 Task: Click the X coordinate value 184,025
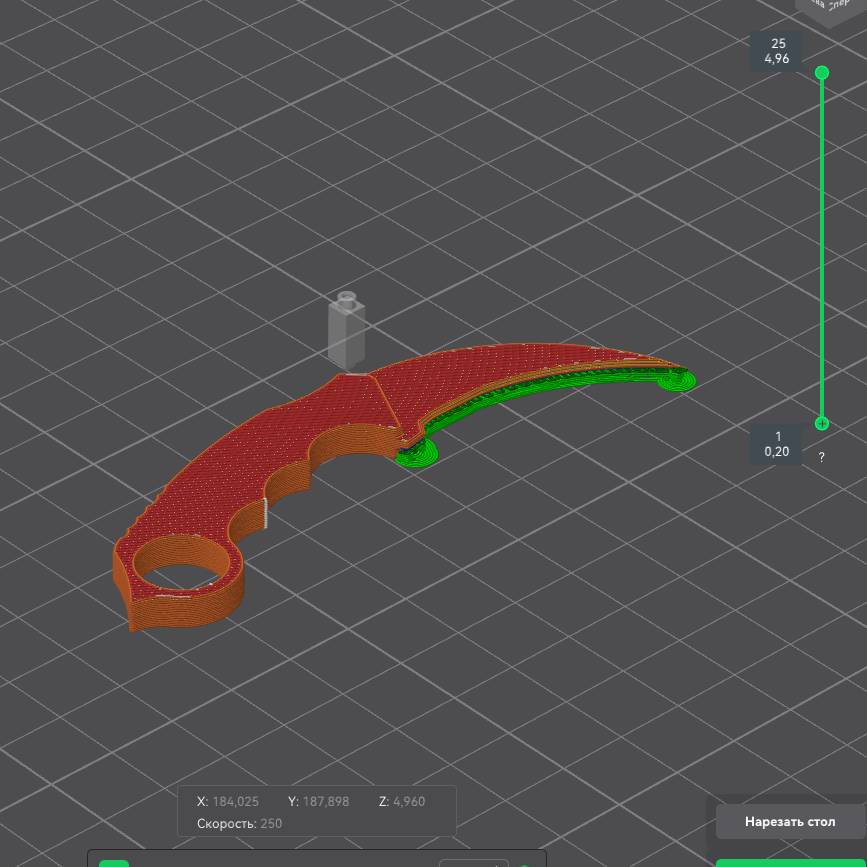[x=236, y=801]
